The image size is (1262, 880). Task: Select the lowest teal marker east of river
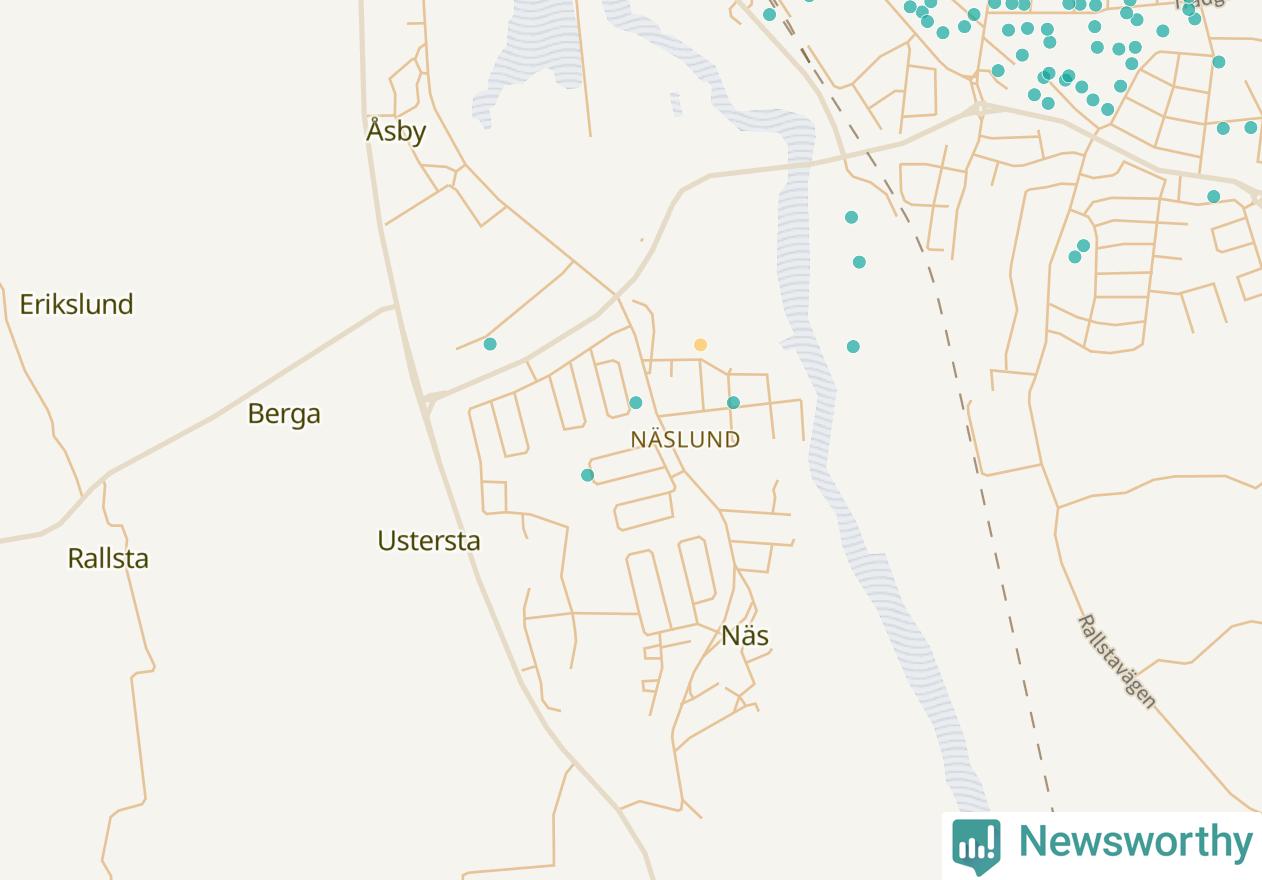pos(853,347)
